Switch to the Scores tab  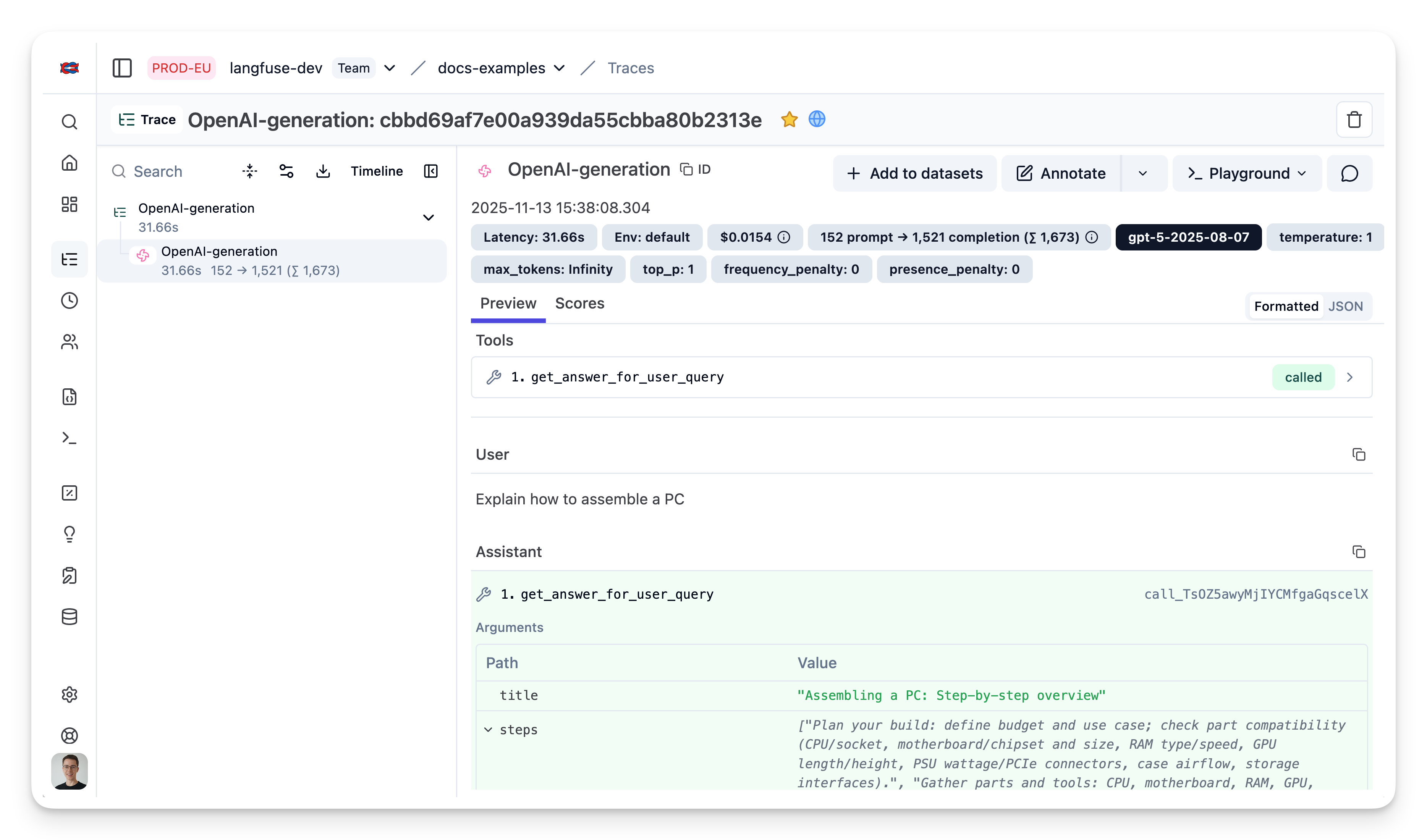coord(579,304)
